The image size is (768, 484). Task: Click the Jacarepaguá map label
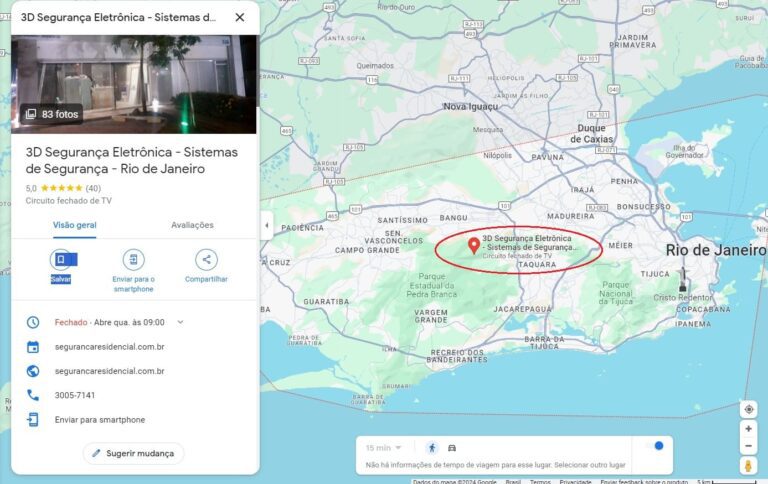523,310
